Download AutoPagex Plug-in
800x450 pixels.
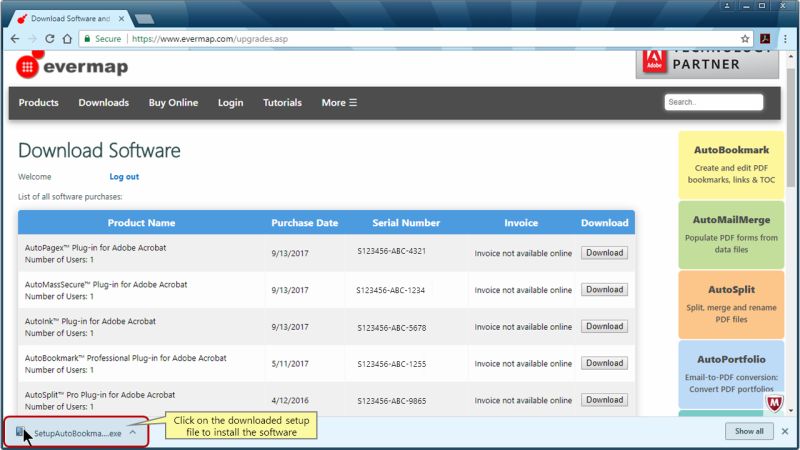click(x=605, y=253)
